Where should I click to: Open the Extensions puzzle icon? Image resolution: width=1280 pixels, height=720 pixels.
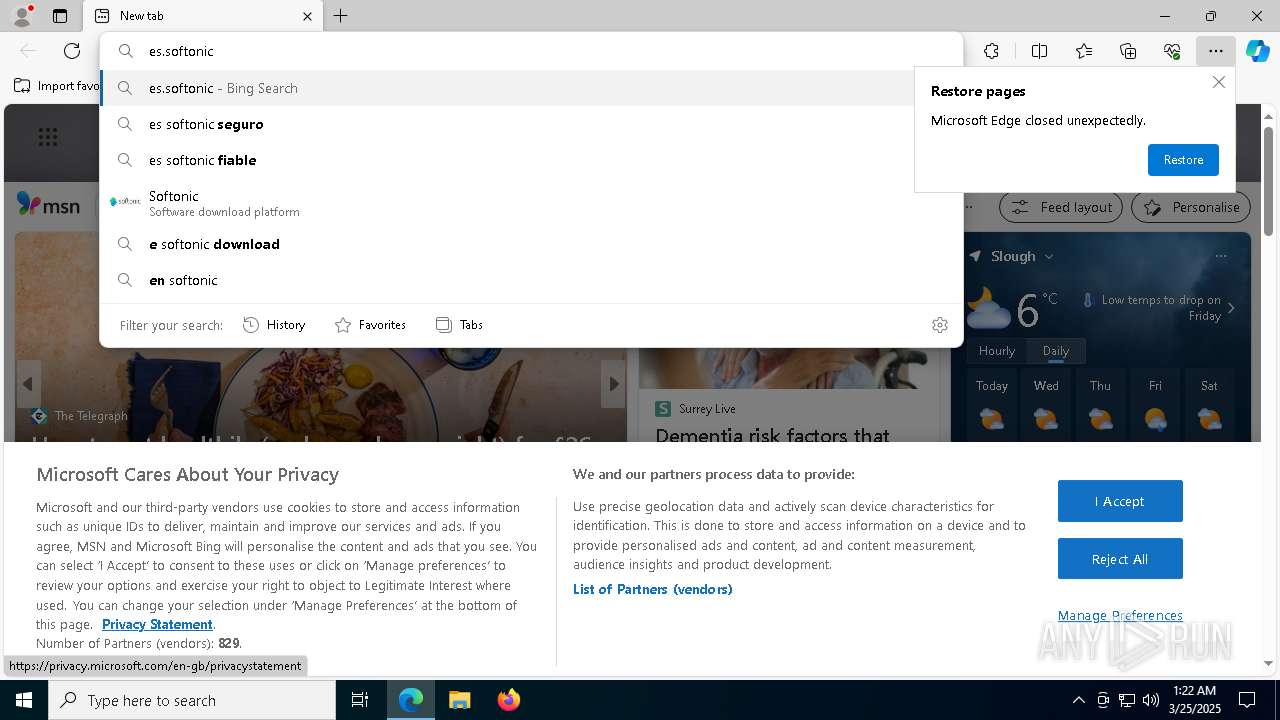(991, 51)
